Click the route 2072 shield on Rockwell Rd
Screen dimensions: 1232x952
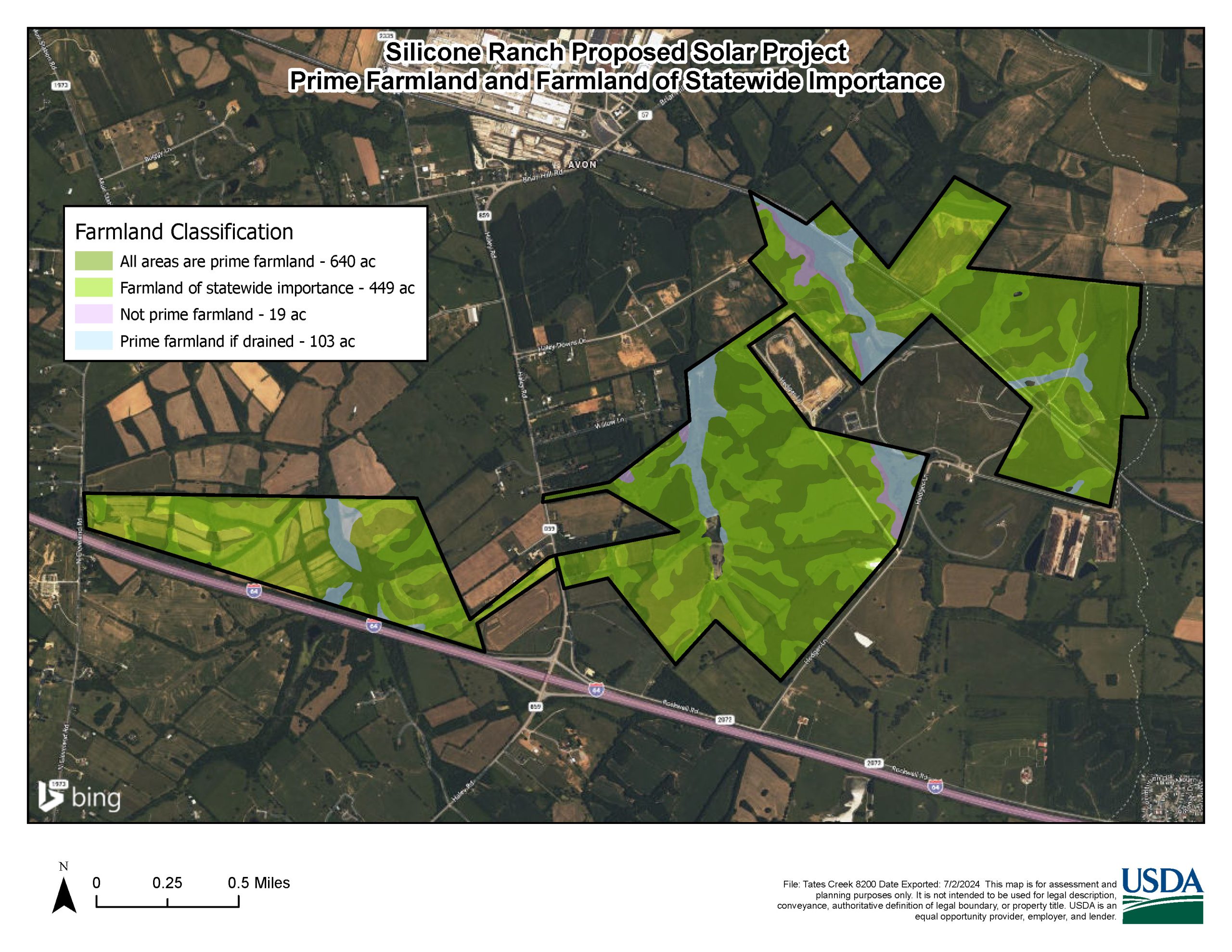click(725, 720)
